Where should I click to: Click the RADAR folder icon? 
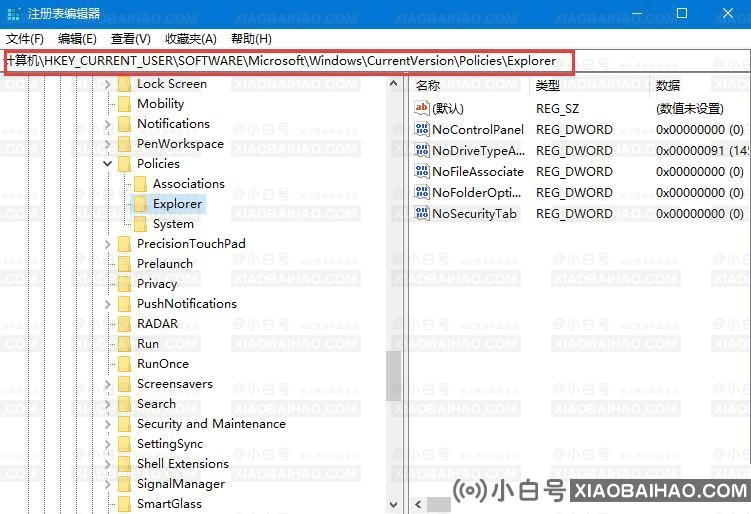[x=125, y=324]
